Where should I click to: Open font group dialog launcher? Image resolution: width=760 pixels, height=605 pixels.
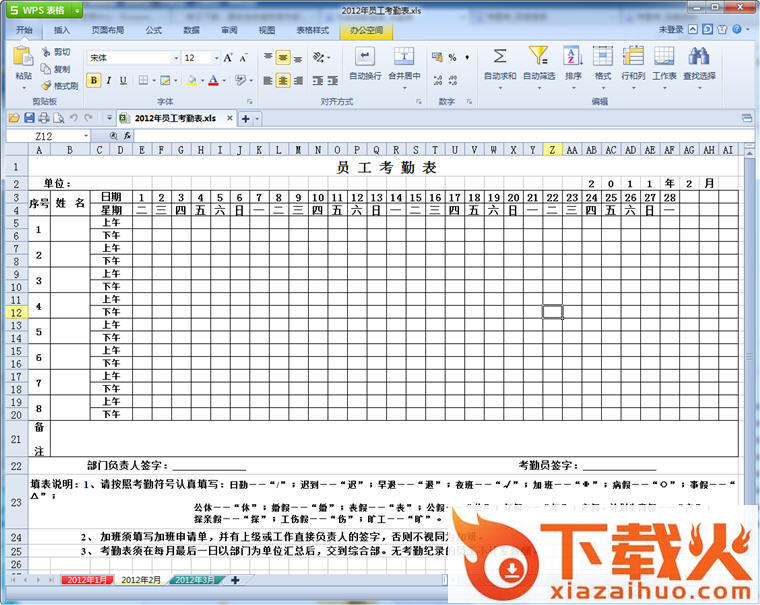tap(250, 101)
